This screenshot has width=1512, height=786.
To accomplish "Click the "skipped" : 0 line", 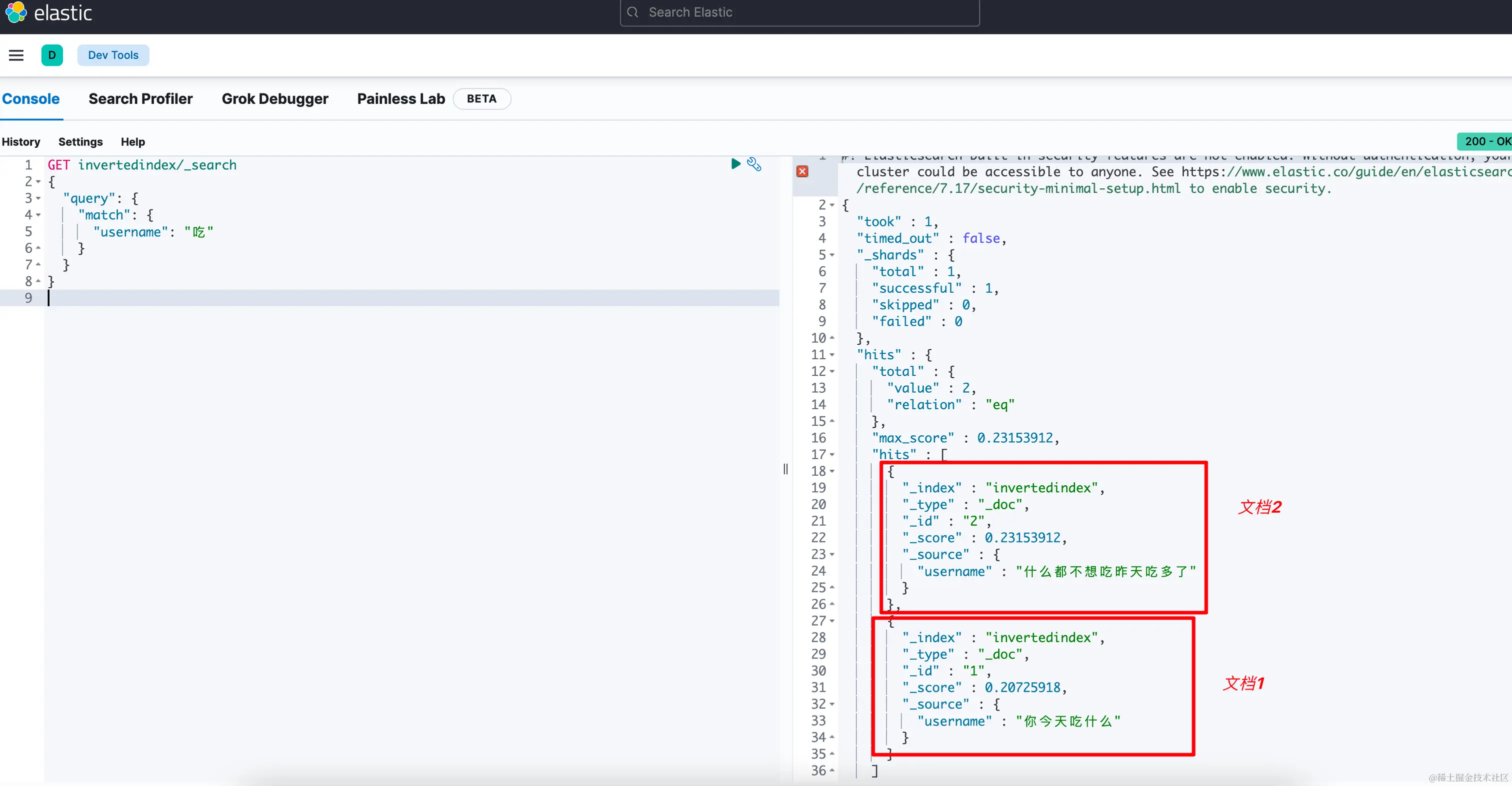I will click(x=923, y=304).
